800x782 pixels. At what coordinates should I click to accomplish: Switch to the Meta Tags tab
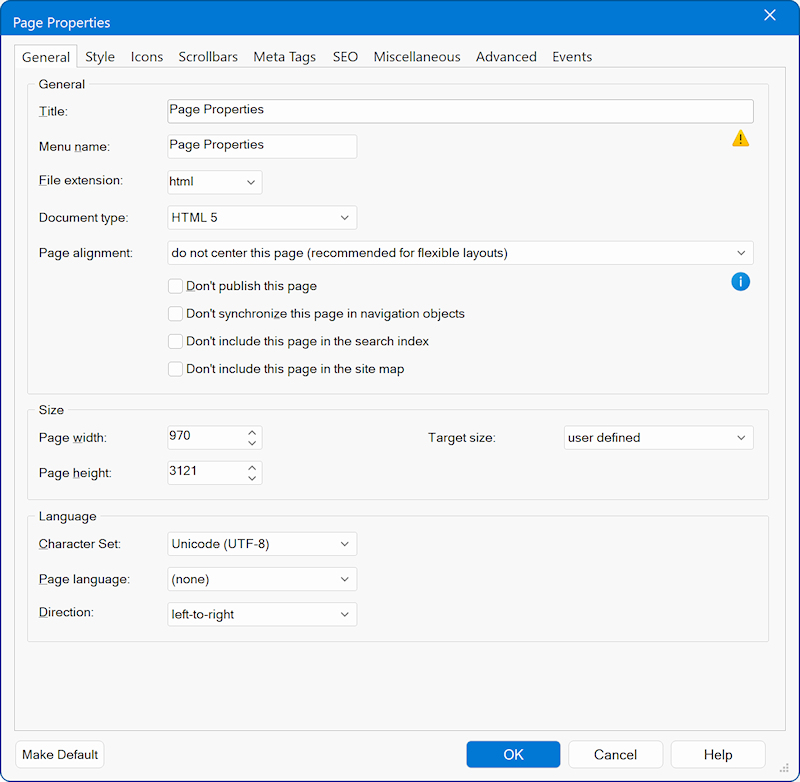pos(284,57)
